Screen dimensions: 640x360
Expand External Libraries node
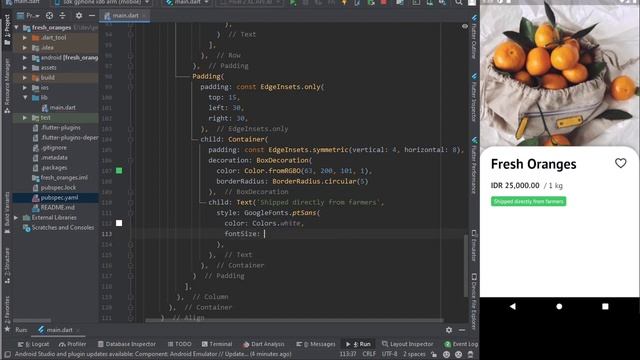pos(16,218)
